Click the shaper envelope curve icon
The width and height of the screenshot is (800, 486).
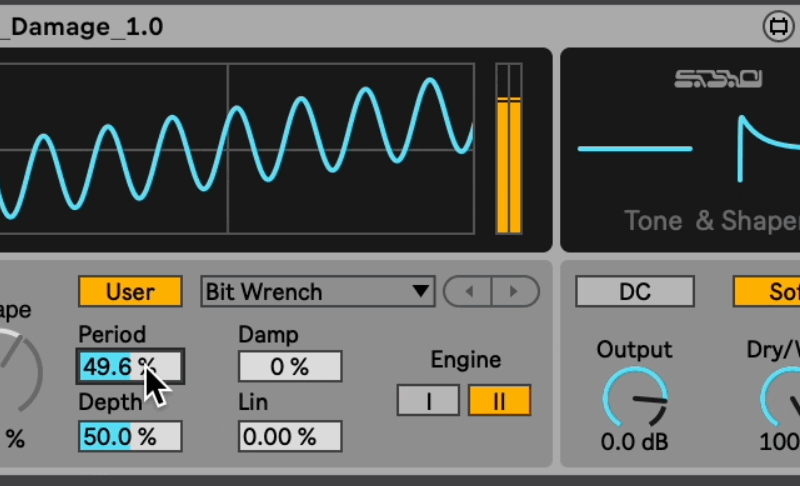click(767, 148)
